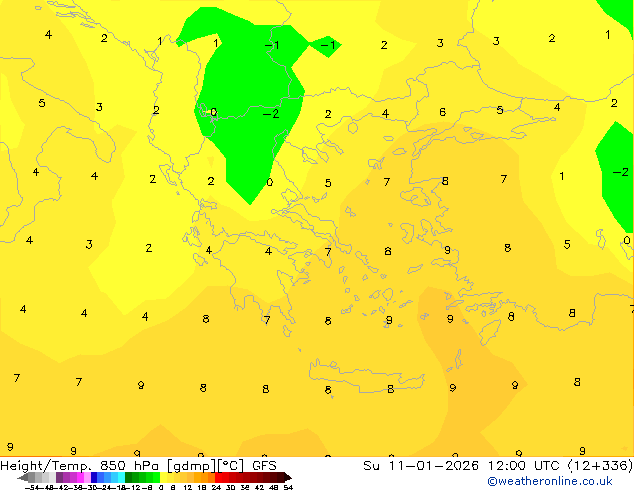Image resolution: width=634 pixels, height=490 pixels.
Task: Click the legend's right dark arrow end
Action: coord(288,478)
